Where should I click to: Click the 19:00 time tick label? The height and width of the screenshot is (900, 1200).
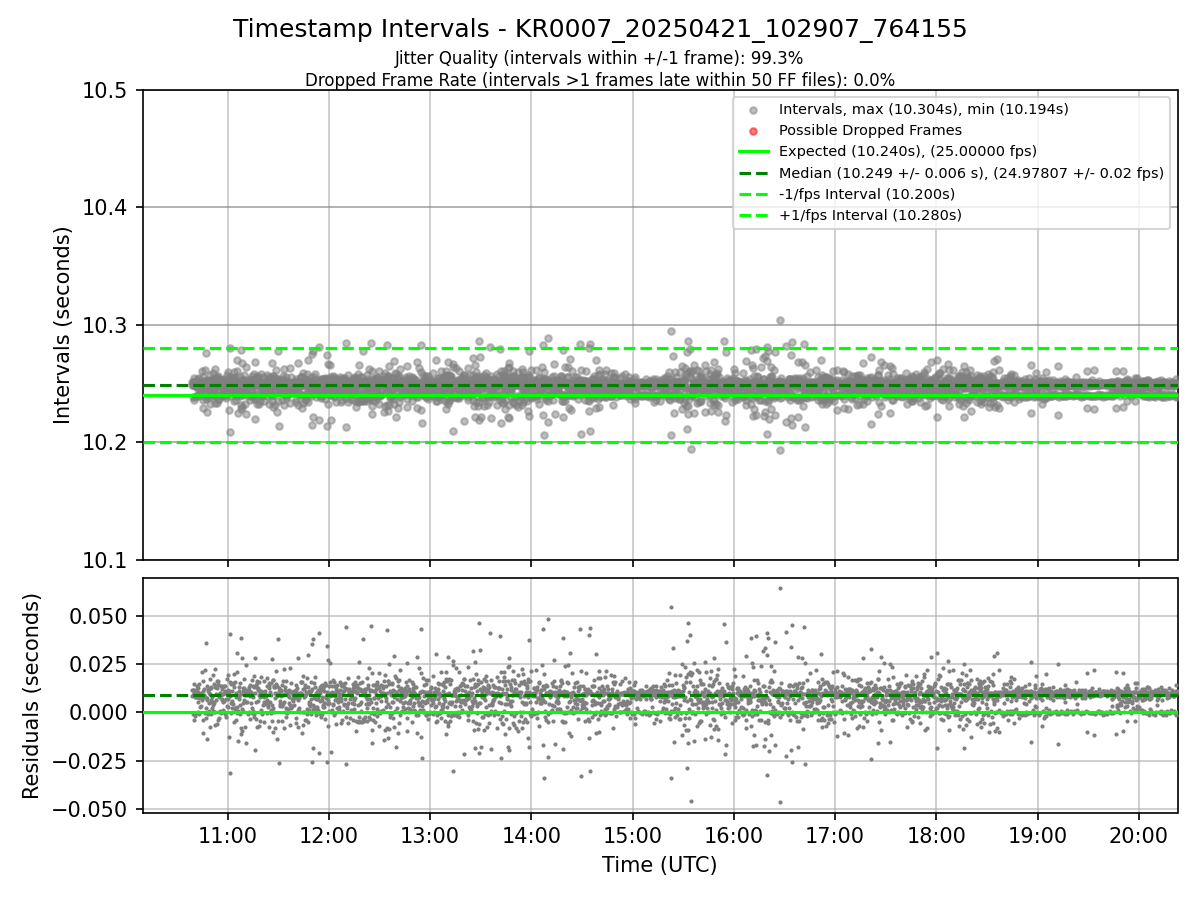[x=1036, y=834]
